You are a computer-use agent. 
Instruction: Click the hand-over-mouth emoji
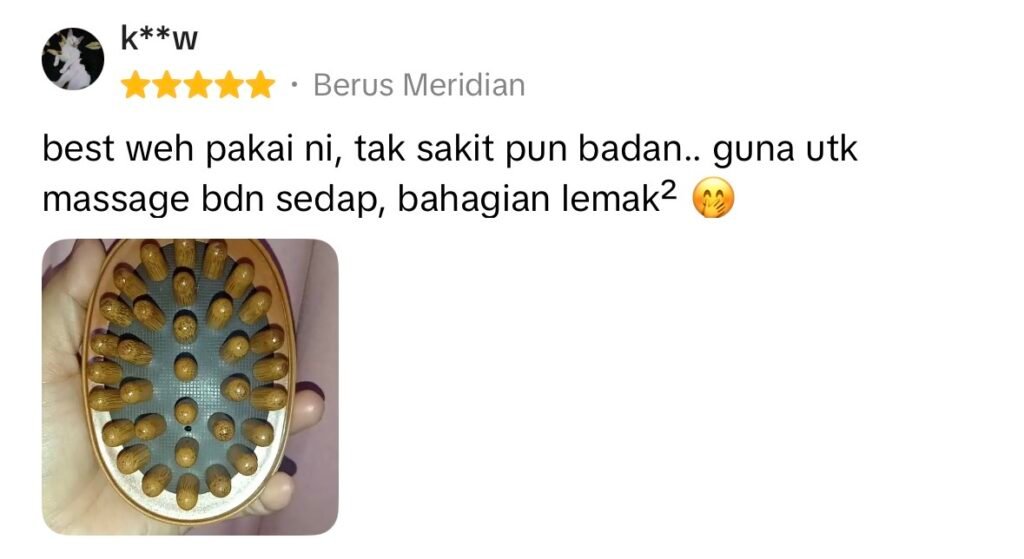pyautogui.click(x=713, y=199)
